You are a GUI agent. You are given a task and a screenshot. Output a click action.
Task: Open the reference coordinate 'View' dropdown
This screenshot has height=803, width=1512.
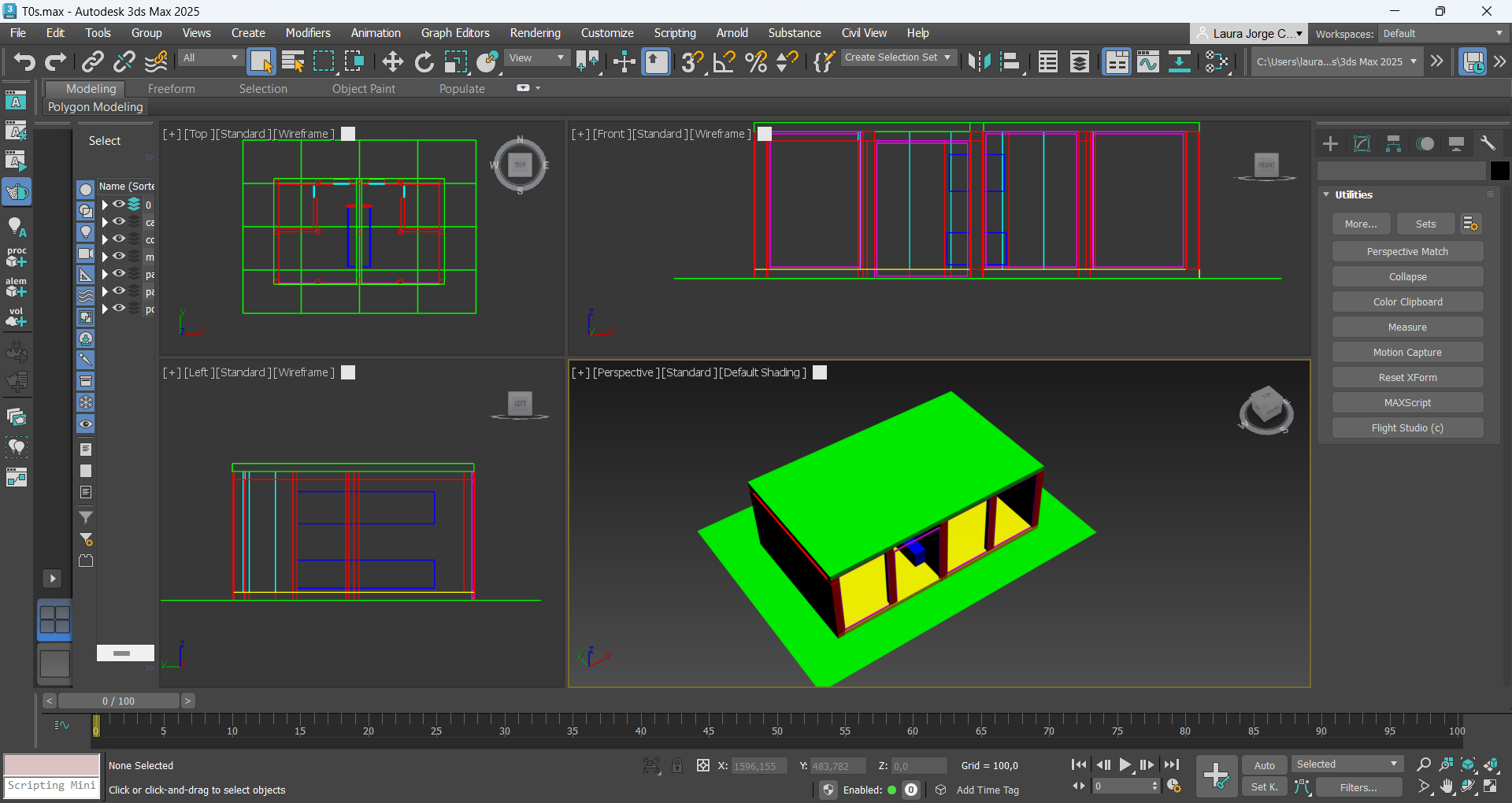click(537, 57)
